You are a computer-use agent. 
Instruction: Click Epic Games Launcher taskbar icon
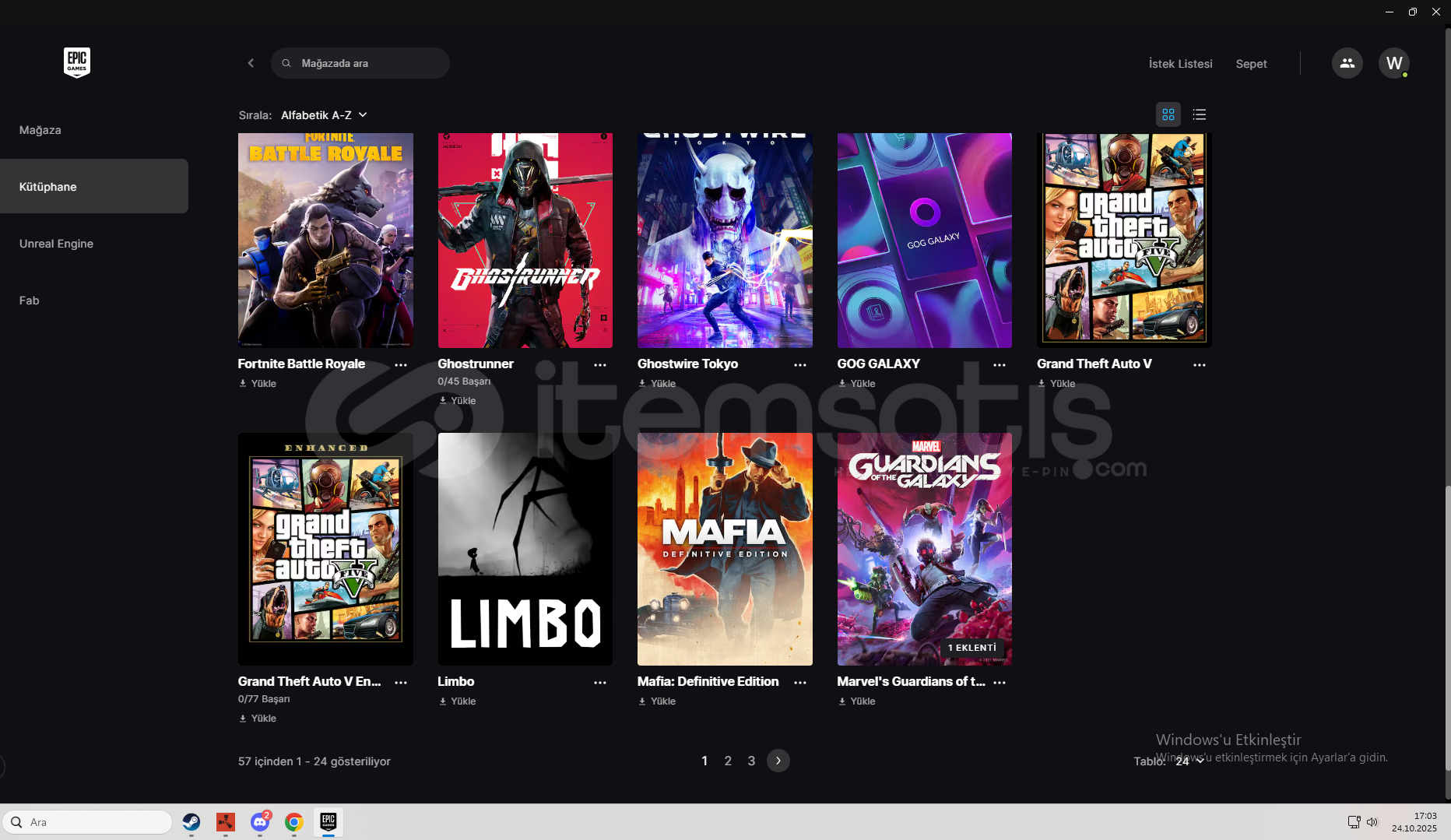point(328,822)
